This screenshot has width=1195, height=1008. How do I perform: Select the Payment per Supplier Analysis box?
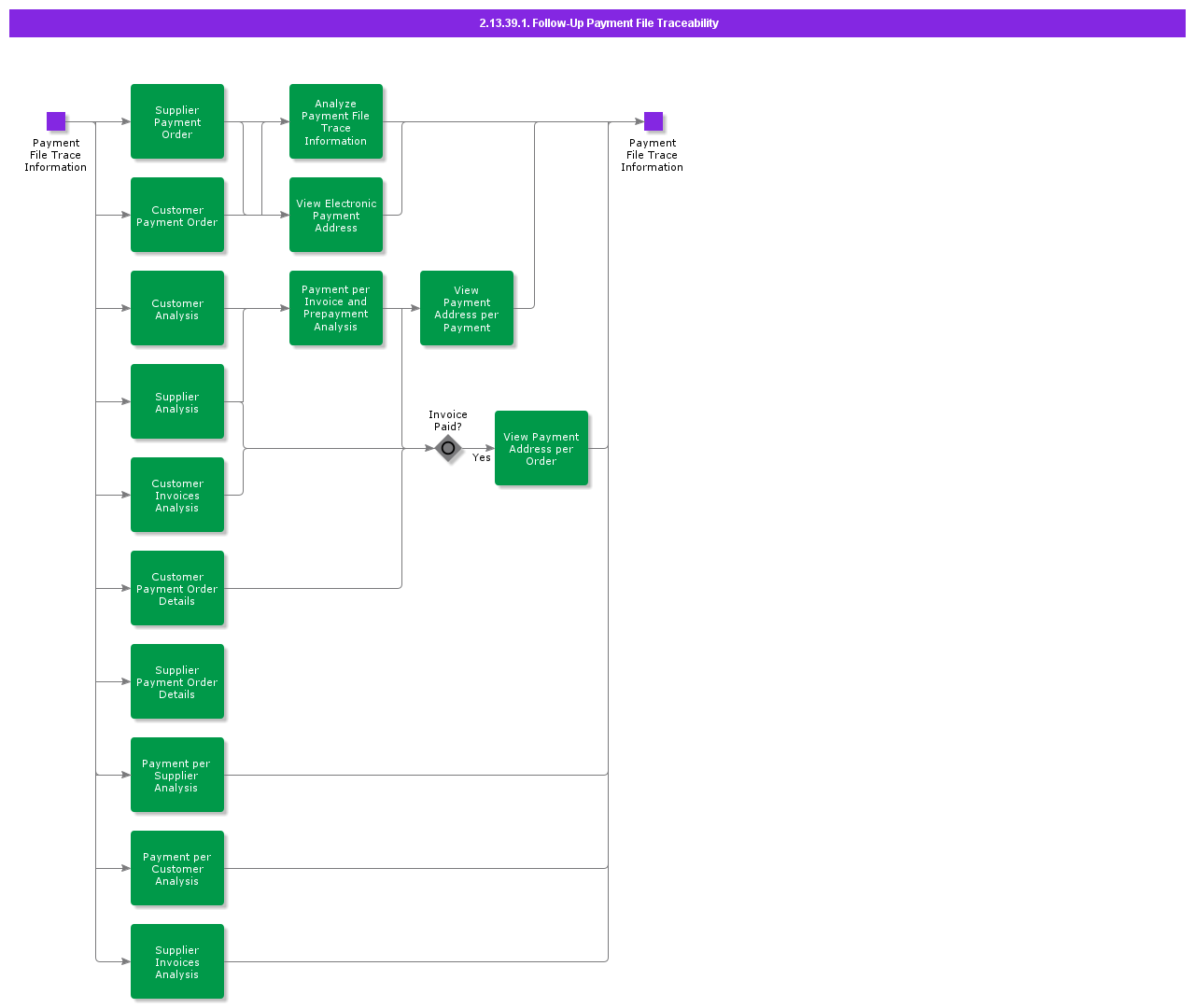177,775
